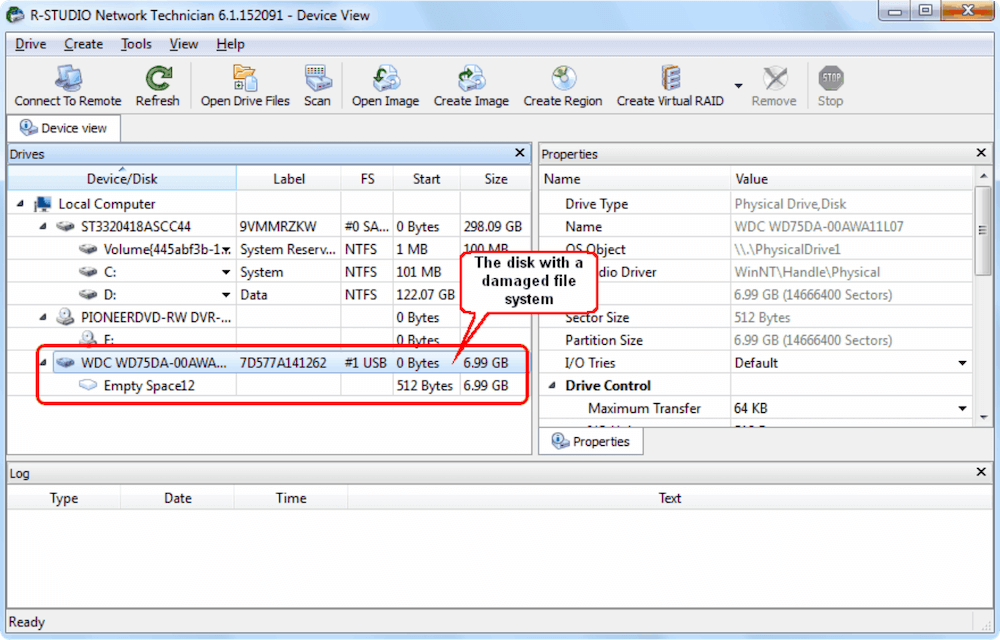Click the Properties button below the panel
Viewport: 1000px width, 640px height.
pyautogui.click(x=591, y=441)
